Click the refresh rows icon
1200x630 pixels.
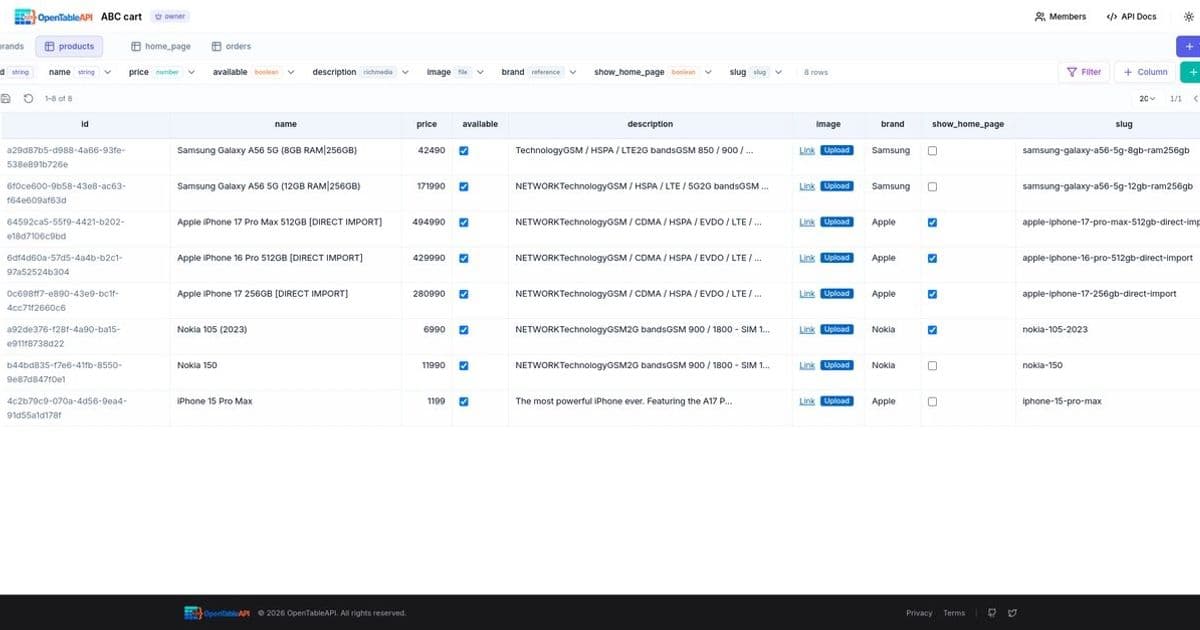(27, 98)
